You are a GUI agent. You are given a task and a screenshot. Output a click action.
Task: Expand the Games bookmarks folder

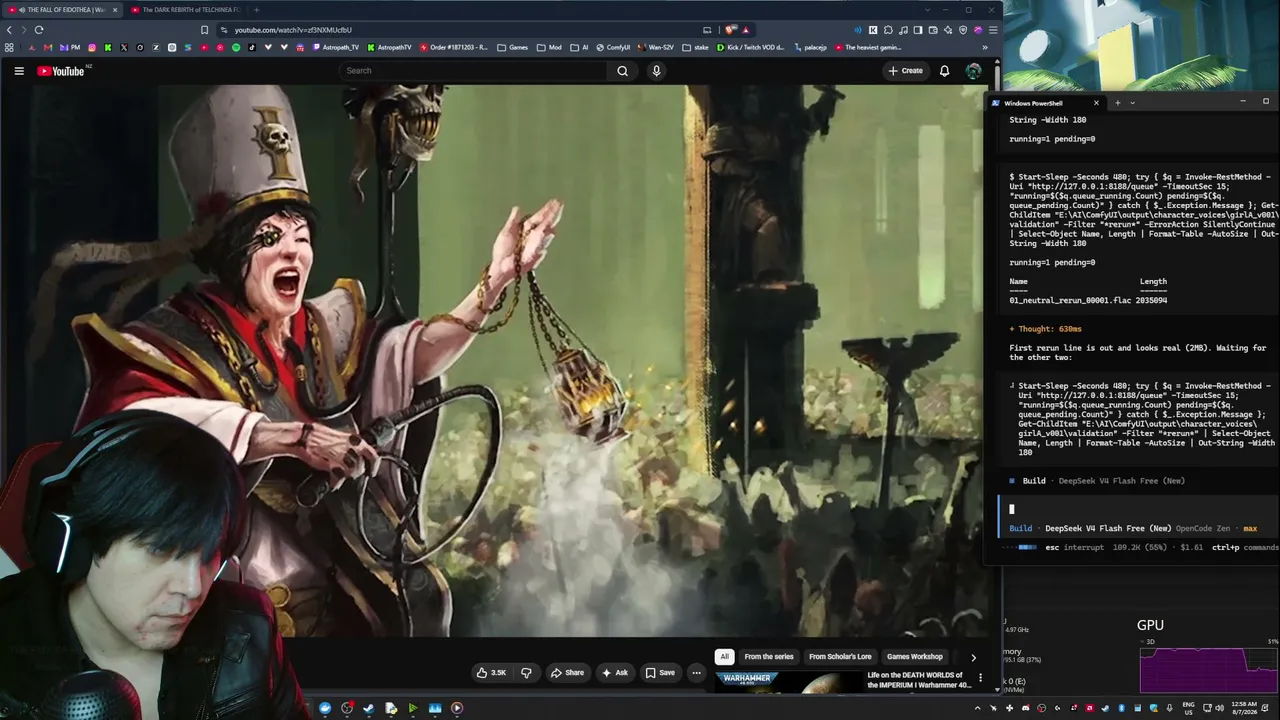[512, 47]
